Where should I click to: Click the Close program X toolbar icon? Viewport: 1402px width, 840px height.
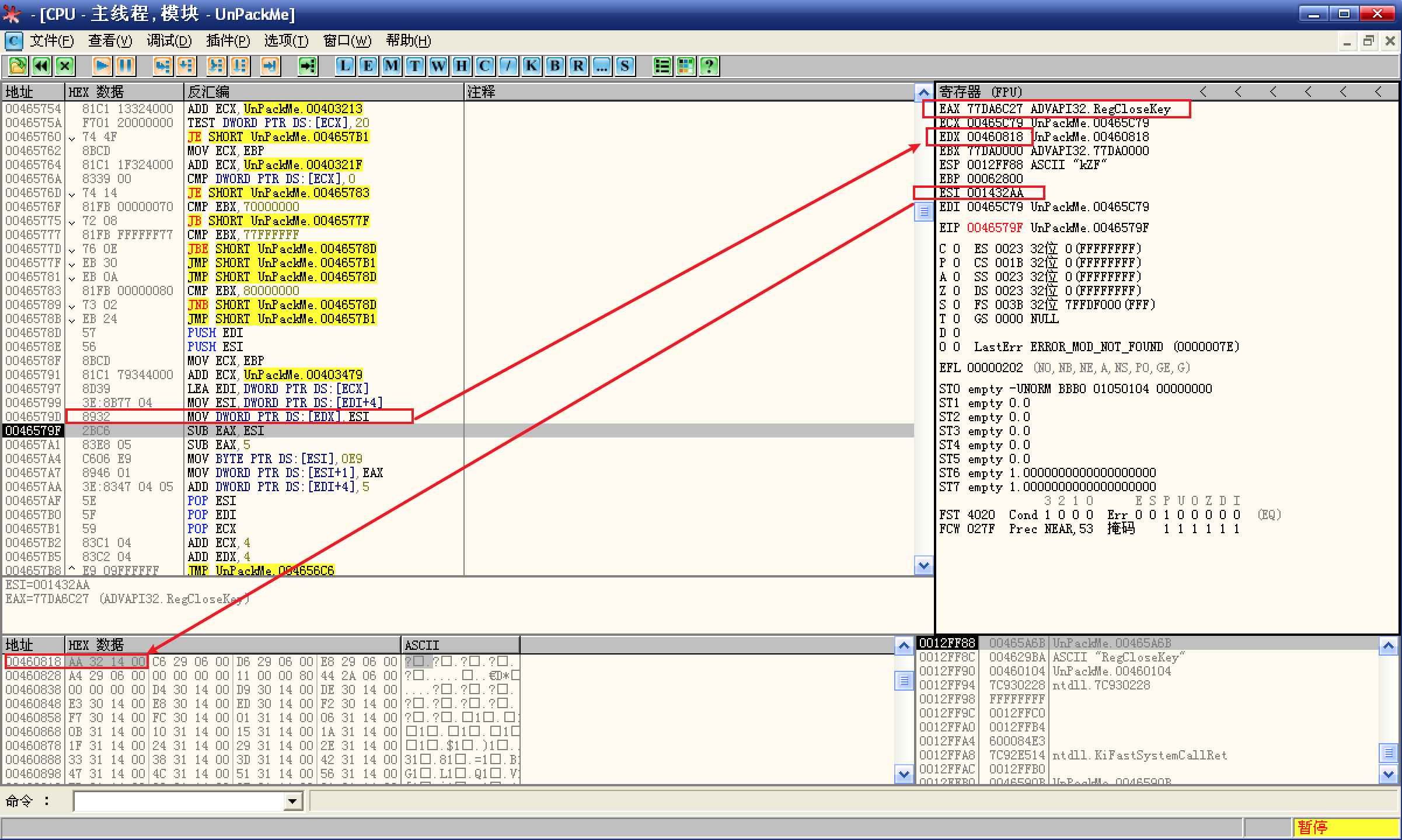(65, 65)
